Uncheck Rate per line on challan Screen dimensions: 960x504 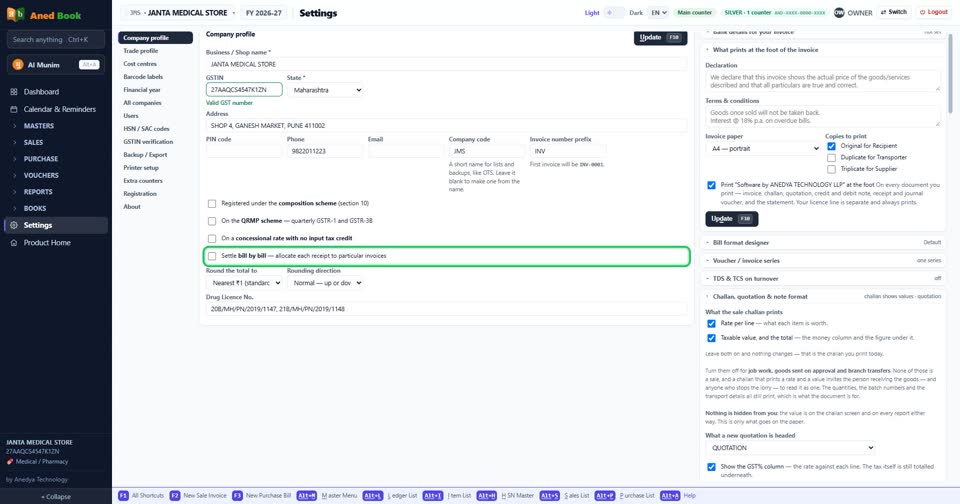click(x=711, y=323)
